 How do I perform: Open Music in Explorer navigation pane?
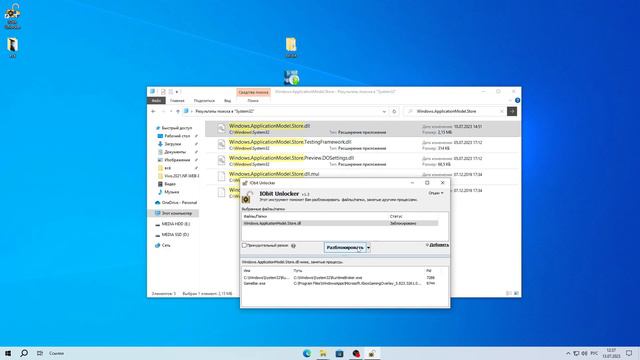[x=171, y=192]
